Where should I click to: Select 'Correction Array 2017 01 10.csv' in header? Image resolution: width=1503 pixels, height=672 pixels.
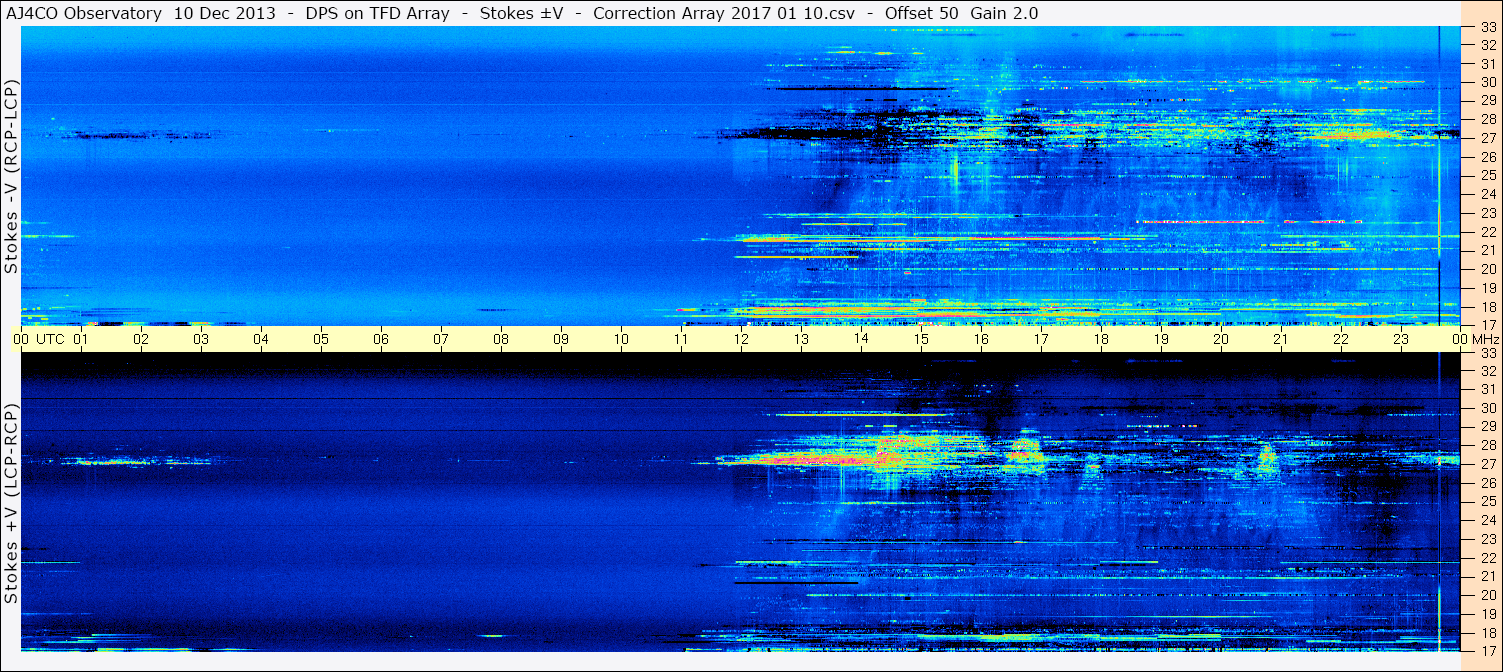pyautogui.click(x=724, y=13)
